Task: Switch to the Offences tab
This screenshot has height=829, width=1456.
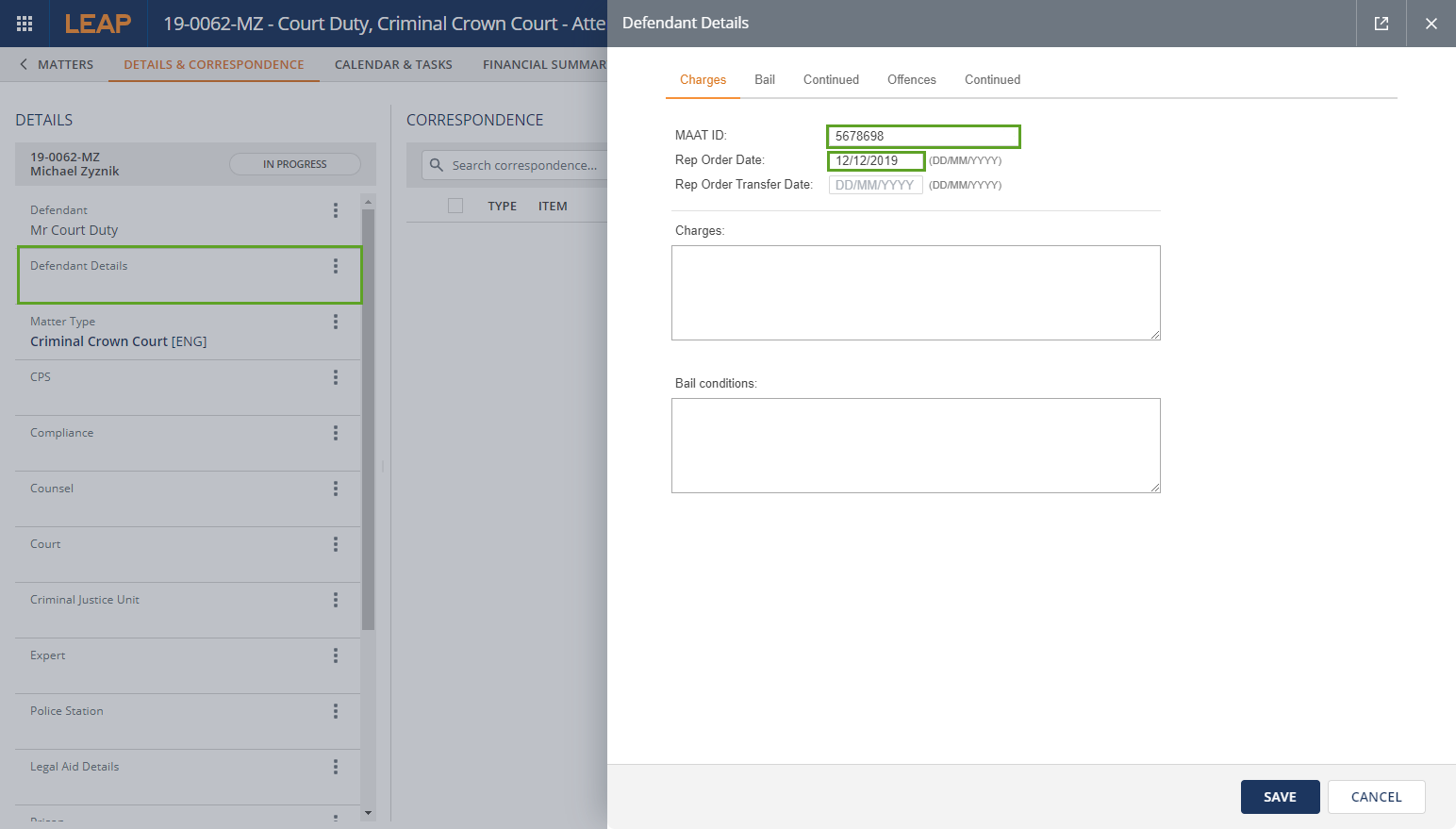Action: (911, 79)
